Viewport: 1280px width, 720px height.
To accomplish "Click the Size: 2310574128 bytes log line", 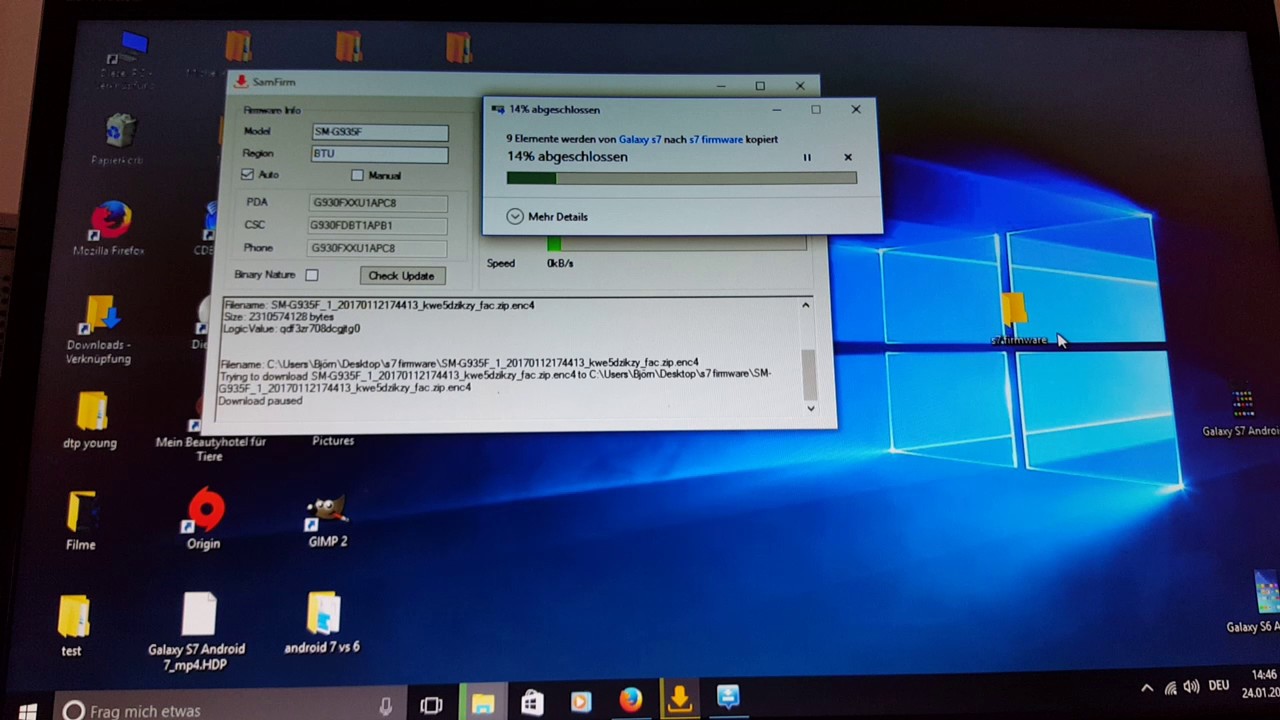I will click(x=278, y=317).
